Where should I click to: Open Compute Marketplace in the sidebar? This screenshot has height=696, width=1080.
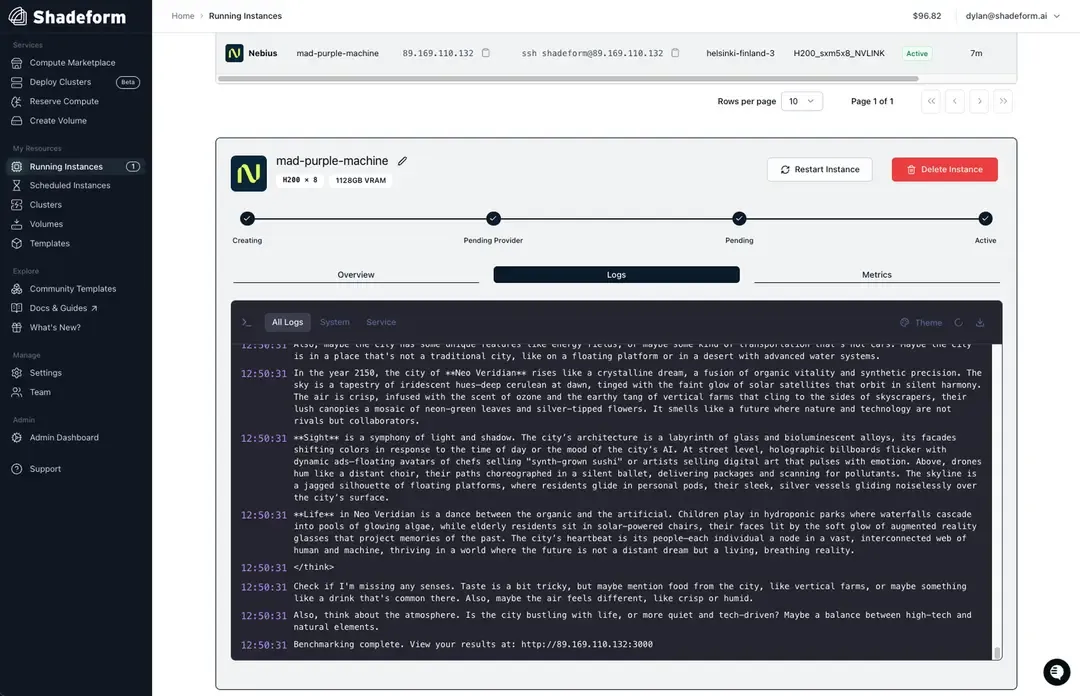[x=72, y=63]
